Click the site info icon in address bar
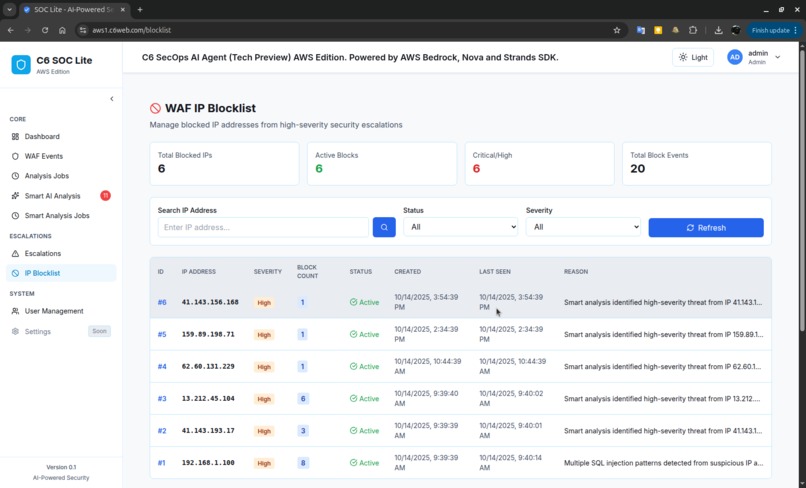 pyautogui.click(x=83, y=30)
